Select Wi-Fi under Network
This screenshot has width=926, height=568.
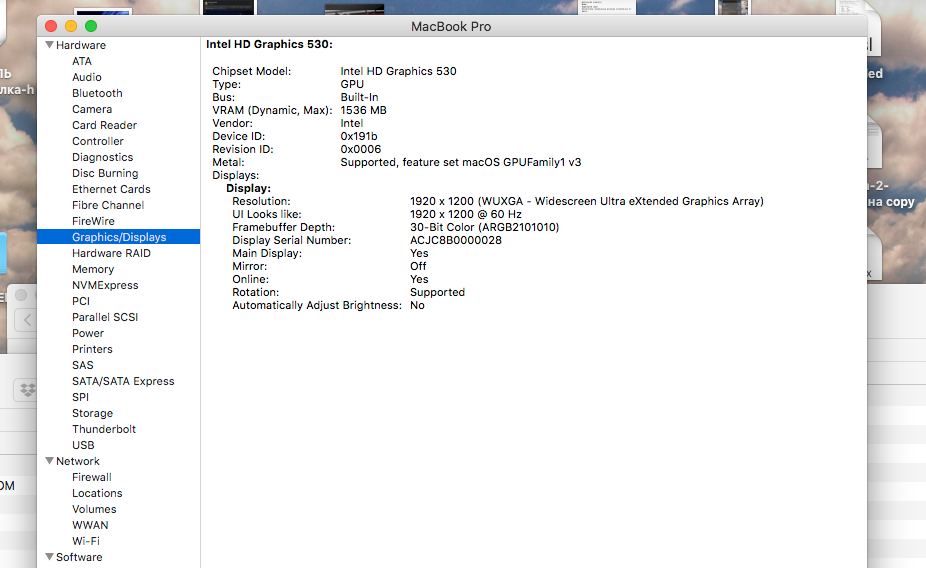86,540
